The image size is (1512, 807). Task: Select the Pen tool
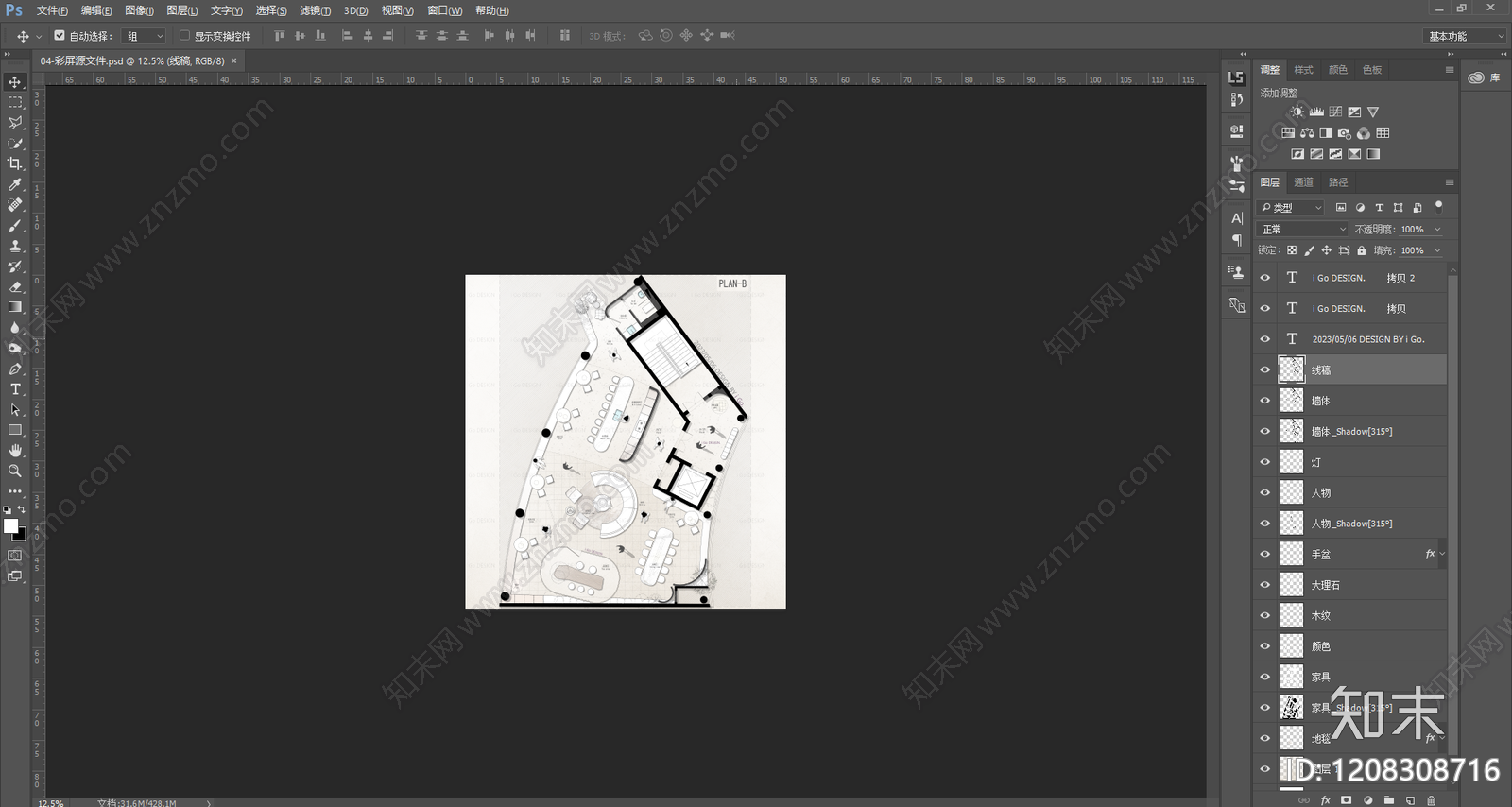[x=15, y=369]
